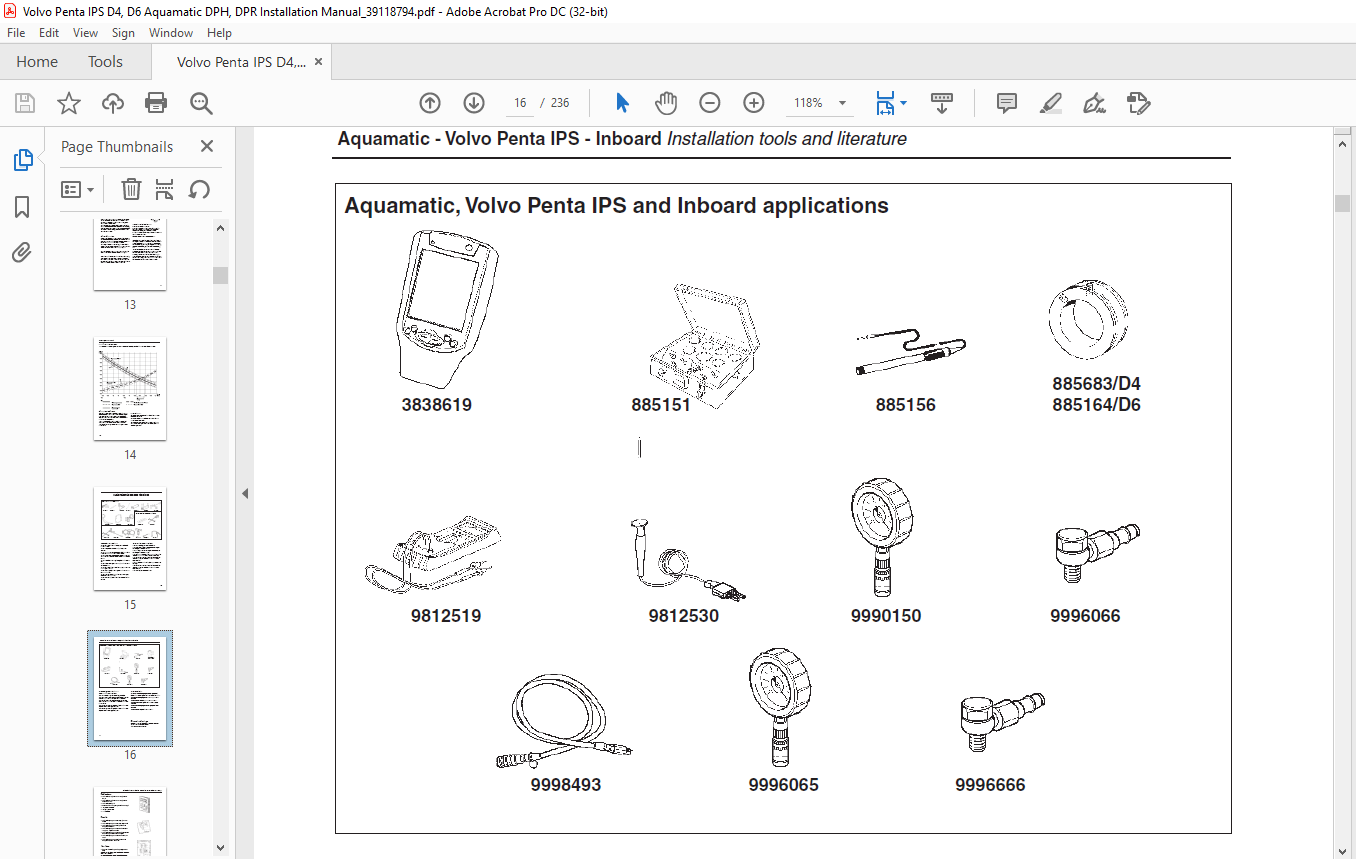Delete selected pages trash icon
Screen dimensions: 1356x859
coord(131,189)
